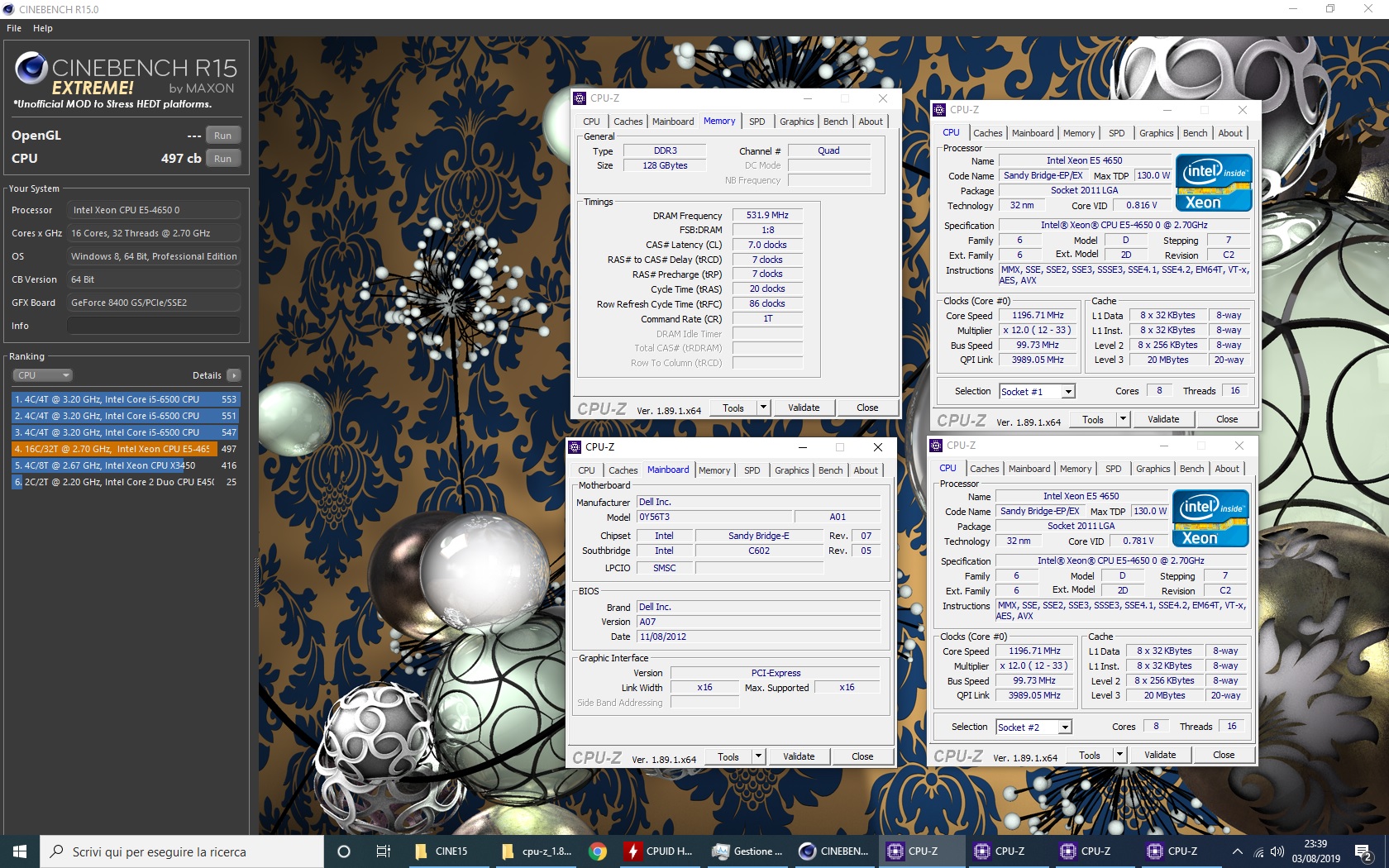The height and width of the screenshot is (868, 1389).
Task: Open the notification center icon
Action: click(x=1363, y=851)
